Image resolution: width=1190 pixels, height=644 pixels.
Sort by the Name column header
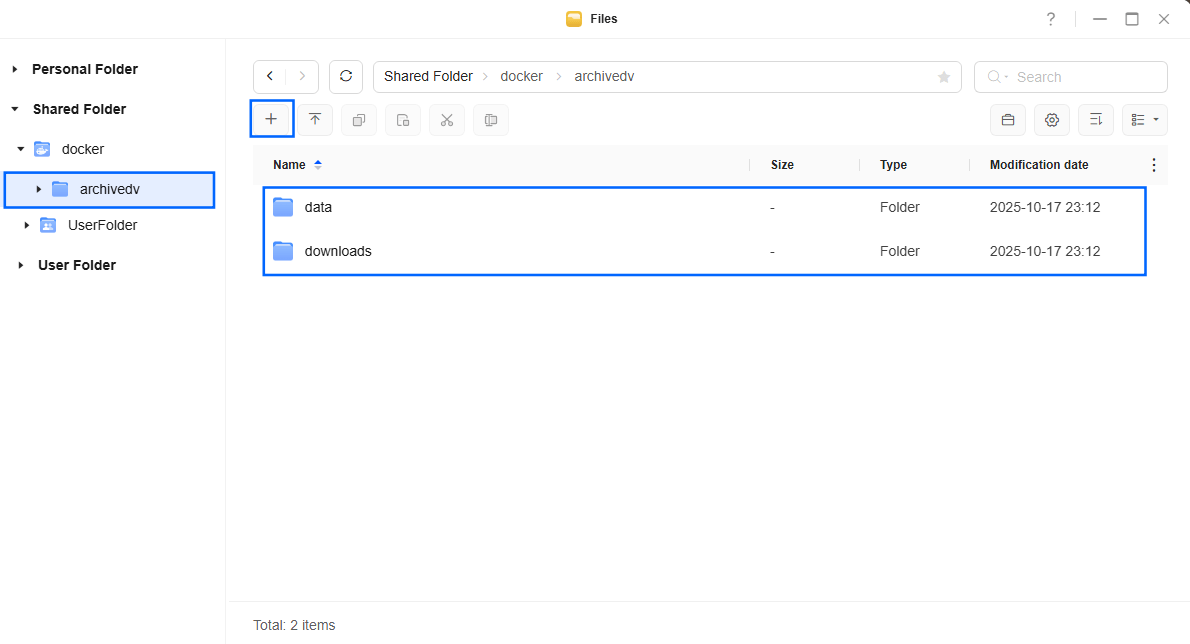click(x=289, y=165)
